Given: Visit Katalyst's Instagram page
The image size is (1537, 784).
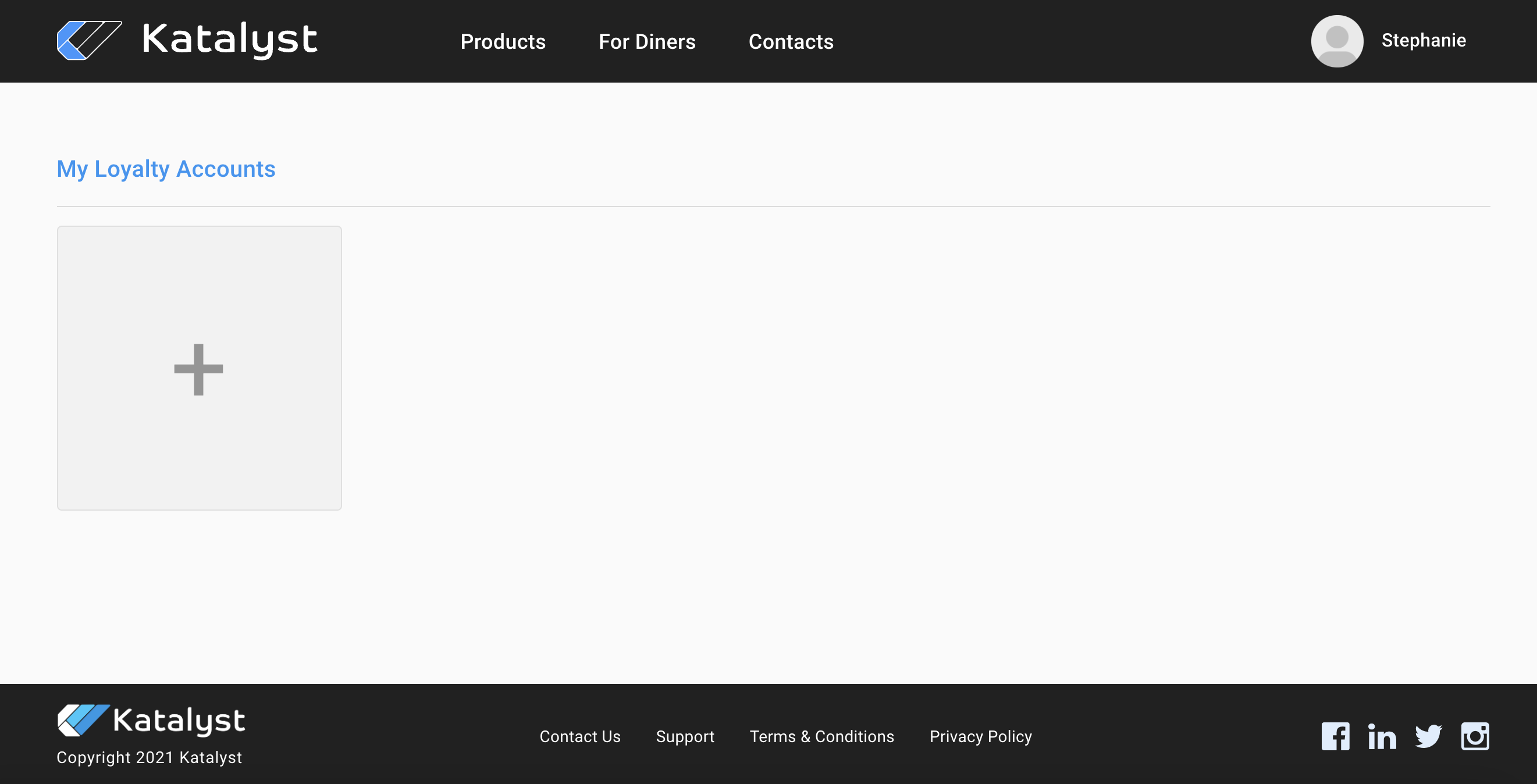Looking at the screenshot, I should (x=1474, y=736).
